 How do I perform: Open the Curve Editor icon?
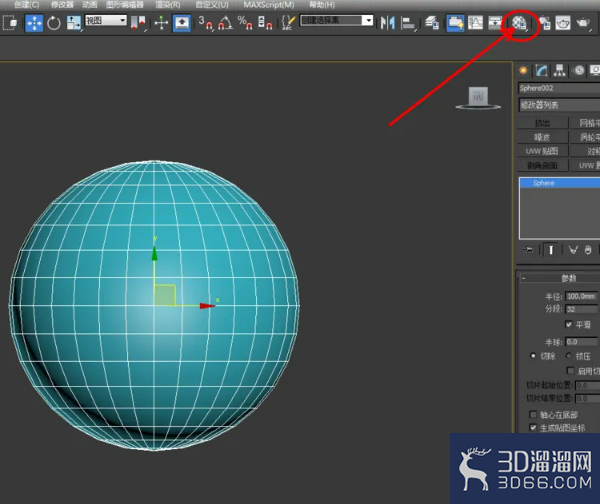(x=475, y=23)
